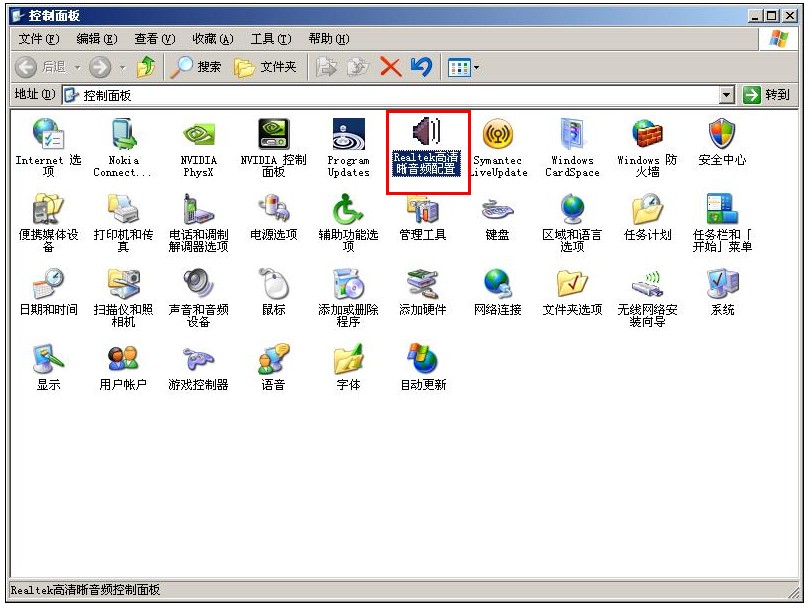The image size is (812, 607).
Task: Click the 后退 back button
Action: tap(41, 67)
